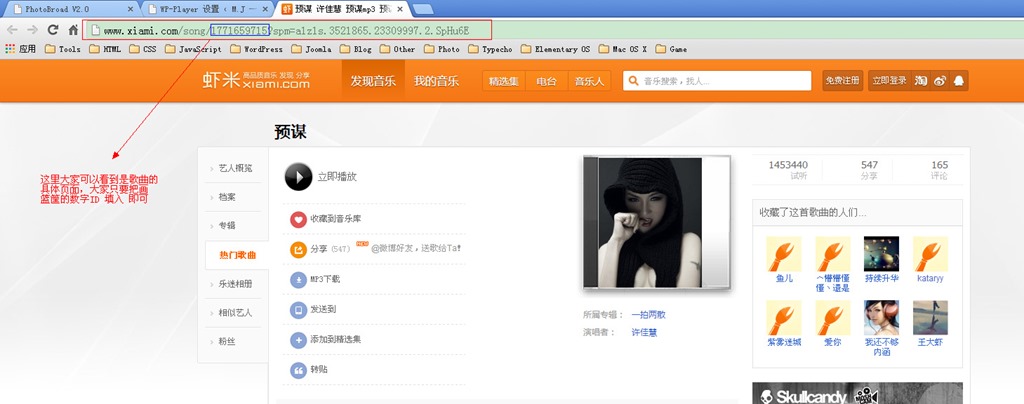
Task: Click the orange share icon next to 分享
Action: coord(298,249)
